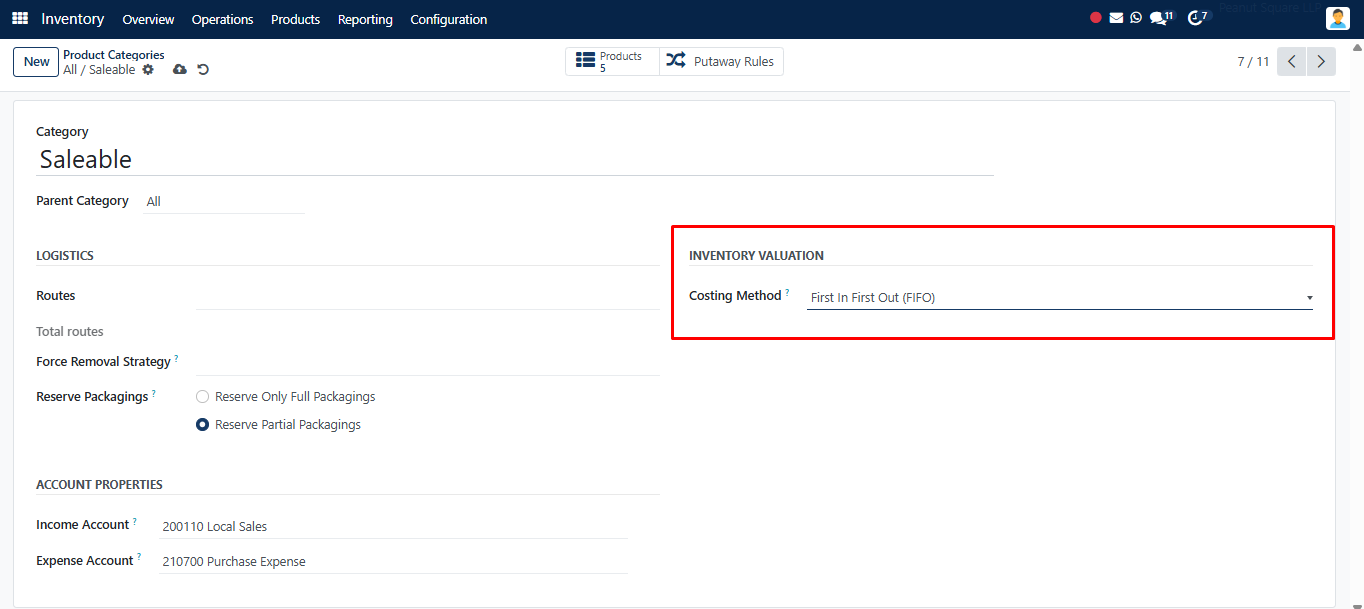Open the Operations menu
This screenshot has height=609, width=1364.
(x=222, y=19)
